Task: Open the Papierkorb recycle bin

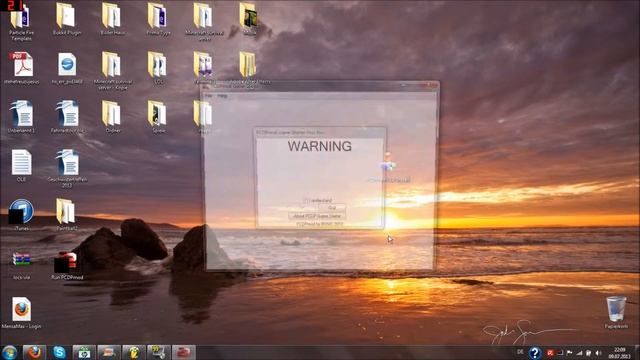Action: [x=616, y=313]
